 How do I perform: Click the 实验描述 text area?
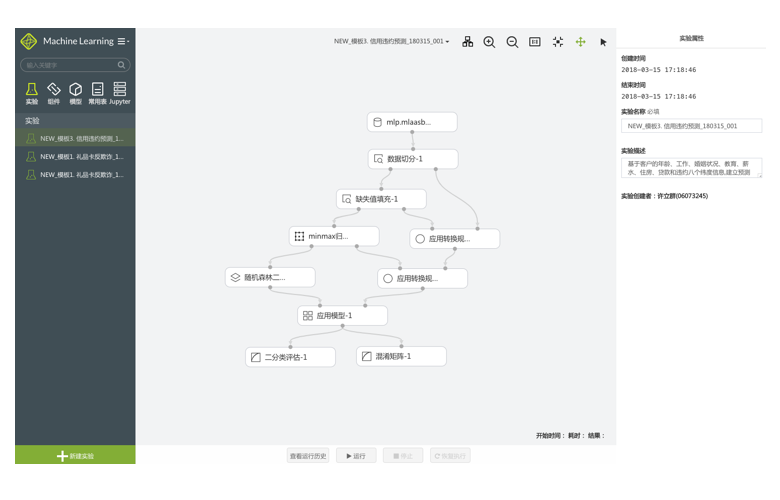click(x=691, y=168)
